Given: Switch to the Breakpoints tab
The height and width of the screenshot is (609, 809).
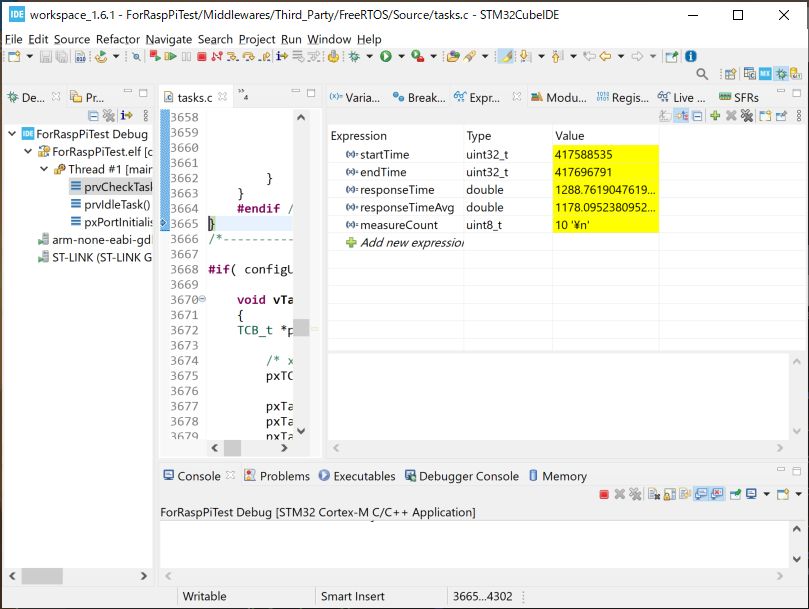Looking at the screenshot, I should click(x=419, y=97).
